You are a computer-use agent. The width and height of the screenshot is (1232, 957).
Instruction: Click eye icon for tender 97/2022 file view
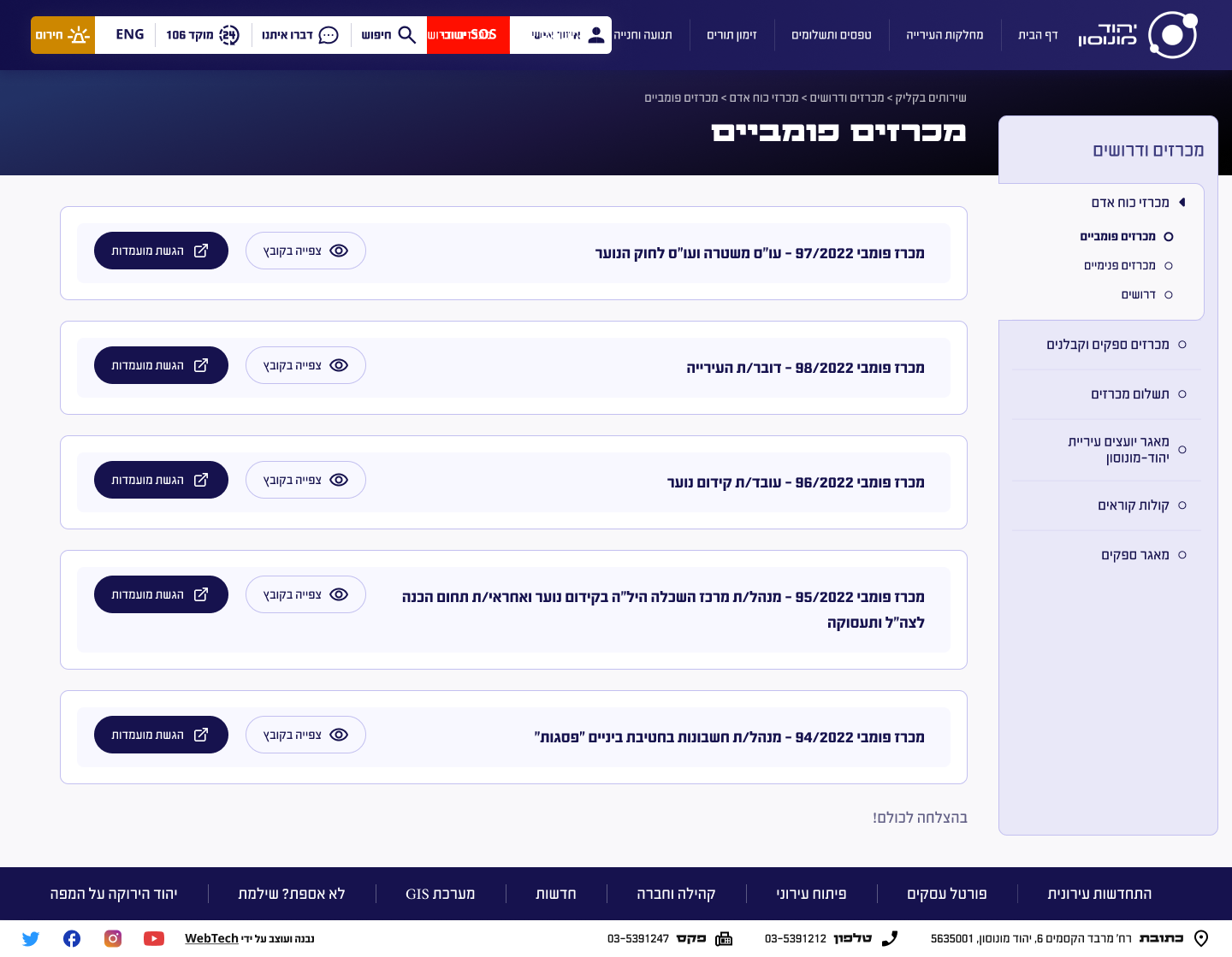[x=339, y=251]
